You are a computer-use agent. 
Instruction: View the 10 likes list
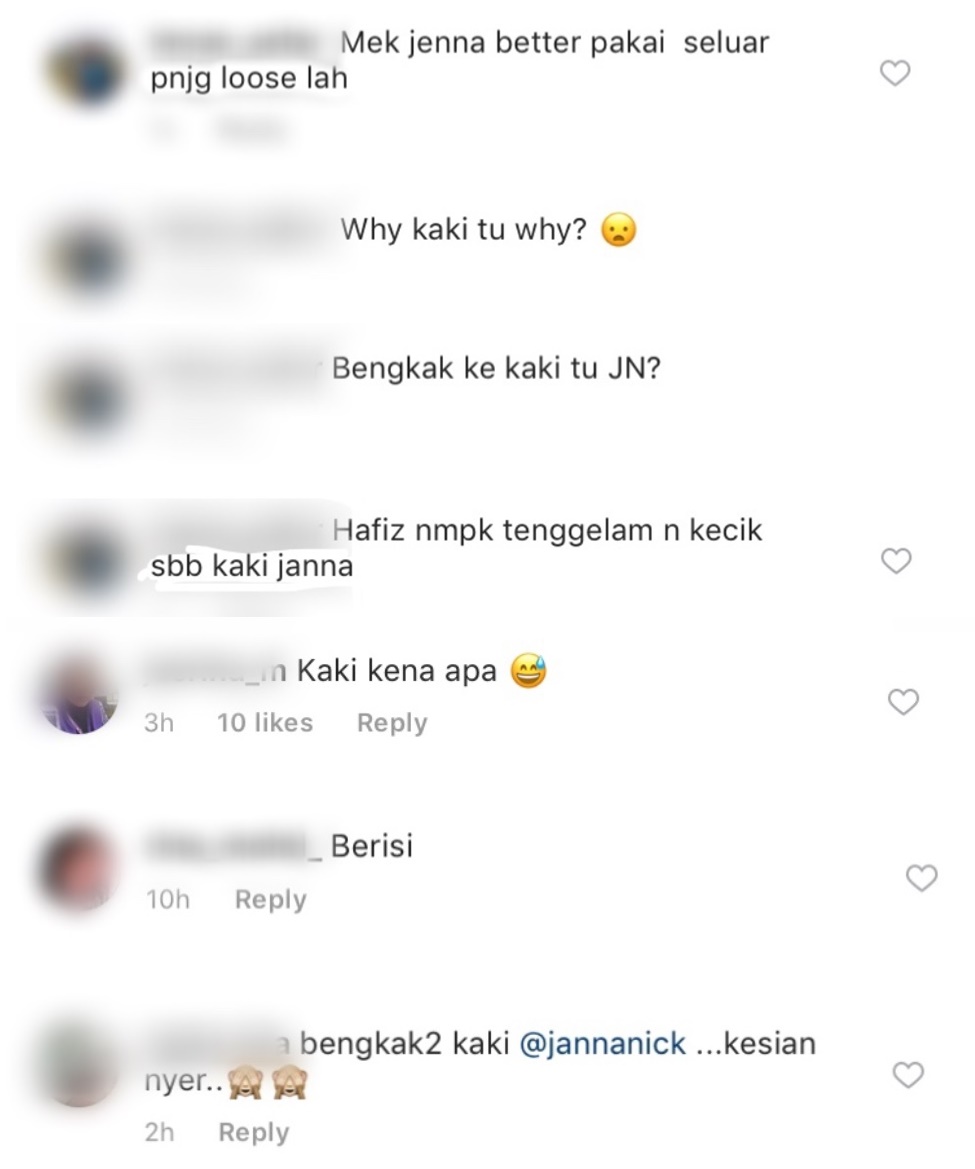[265, 722]
